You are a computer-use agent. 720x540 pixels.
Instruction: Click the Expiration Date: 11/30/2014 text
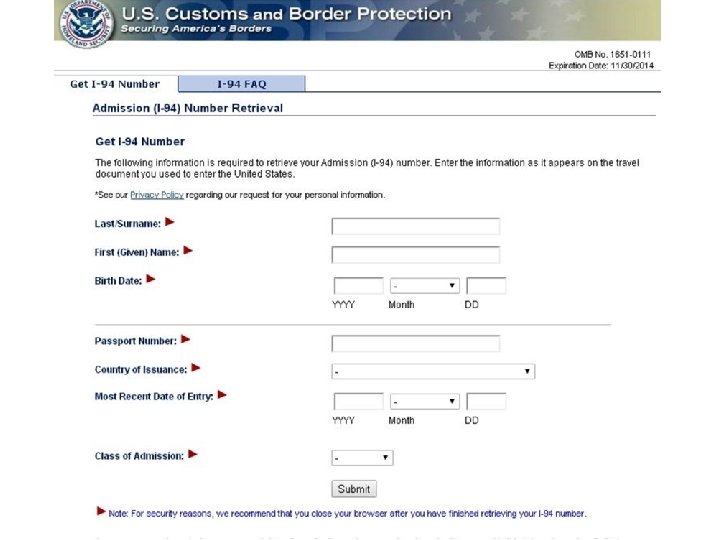pyautogui.click(x=601, y=66)
